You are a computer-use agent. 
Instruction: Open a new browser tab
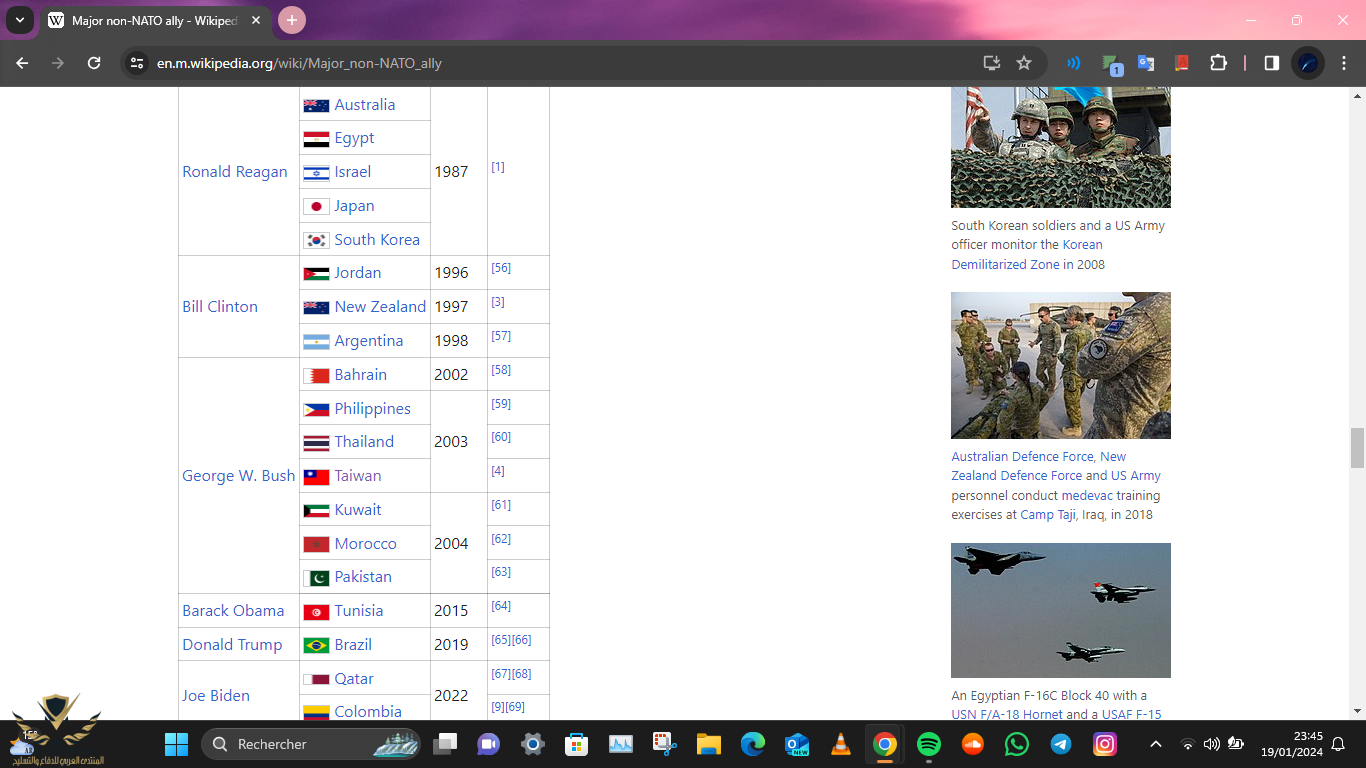(292, 20)
